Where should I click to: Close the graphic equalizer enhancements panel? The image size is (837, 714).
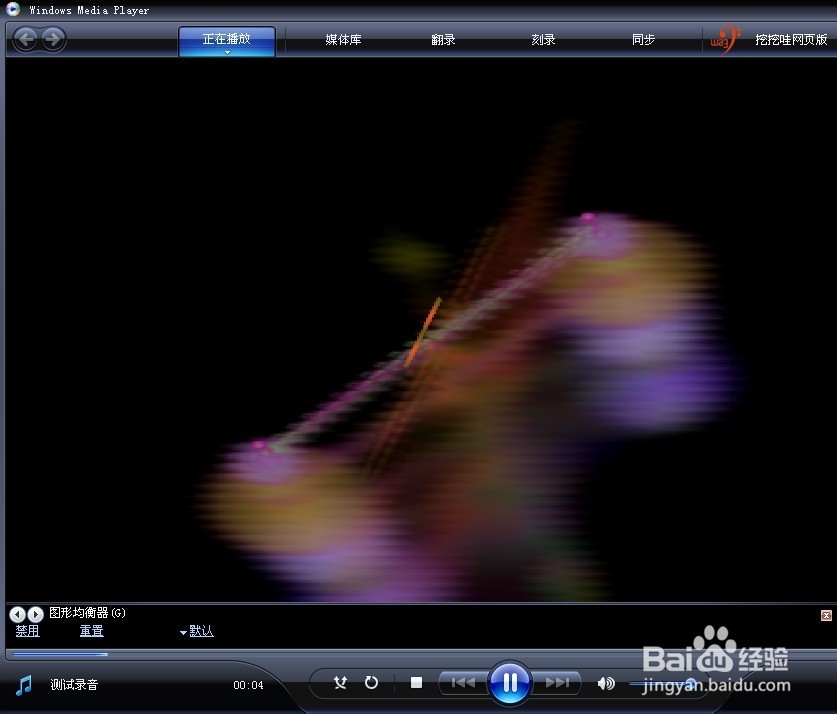(826, 615)
